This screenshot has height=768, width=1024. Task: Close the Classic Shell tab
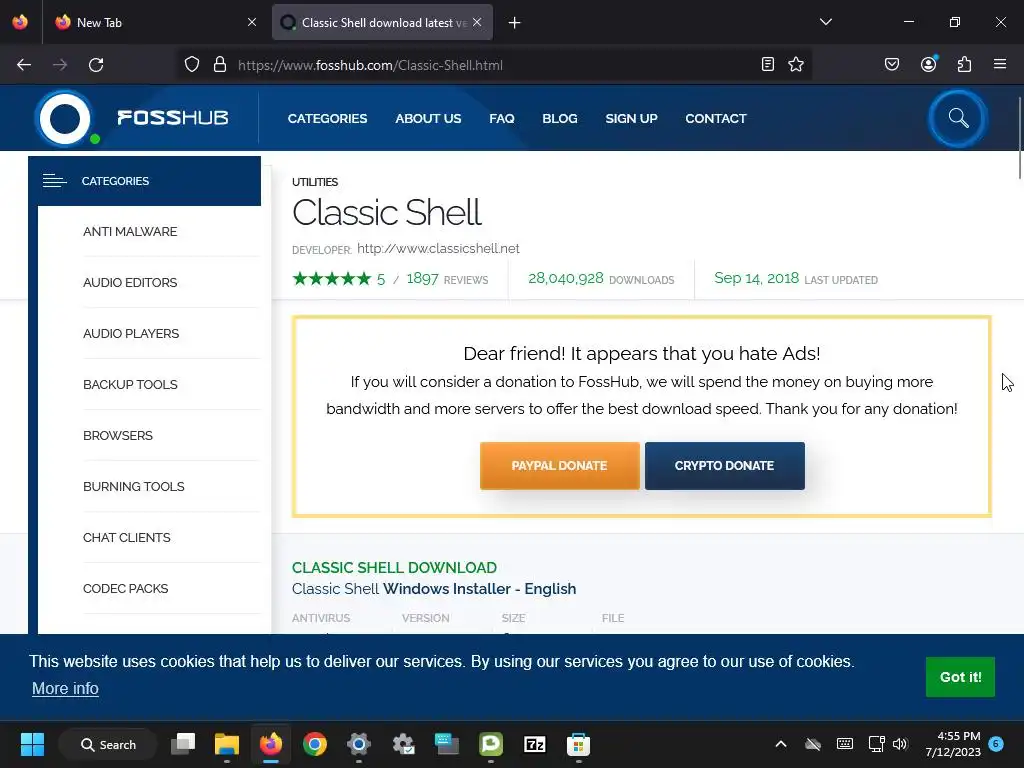[477, 22]
